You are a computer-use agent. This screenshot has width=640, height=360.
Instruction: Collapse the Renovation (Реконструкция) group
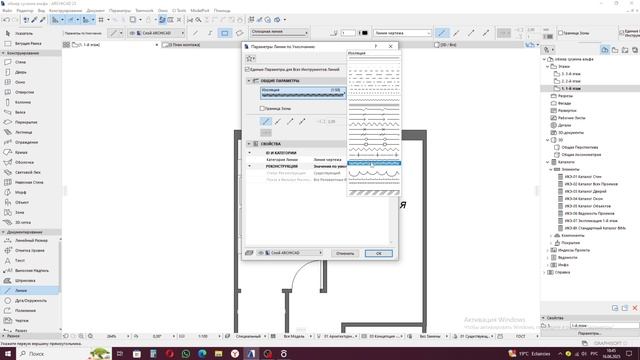(x=250, y=166)
